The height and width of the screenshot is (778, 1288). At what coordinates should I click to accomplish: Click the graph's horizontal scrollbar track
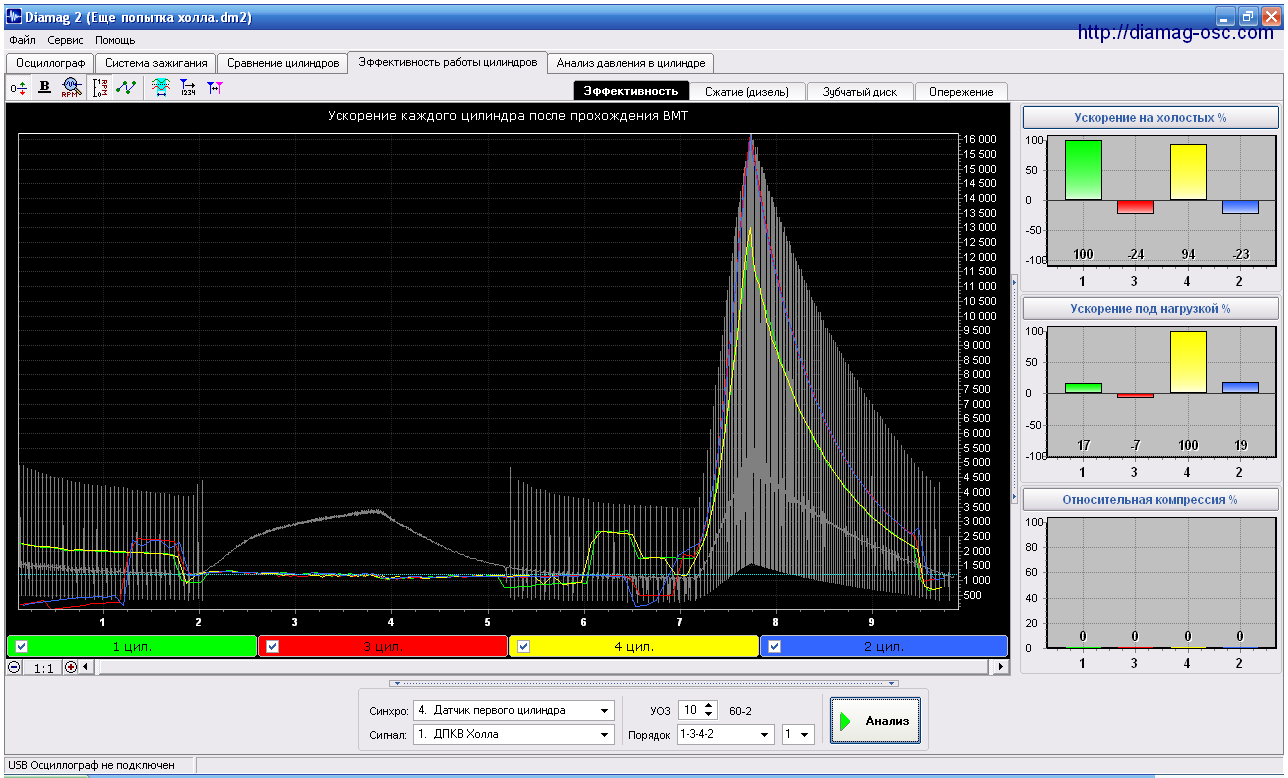[543, 667]
